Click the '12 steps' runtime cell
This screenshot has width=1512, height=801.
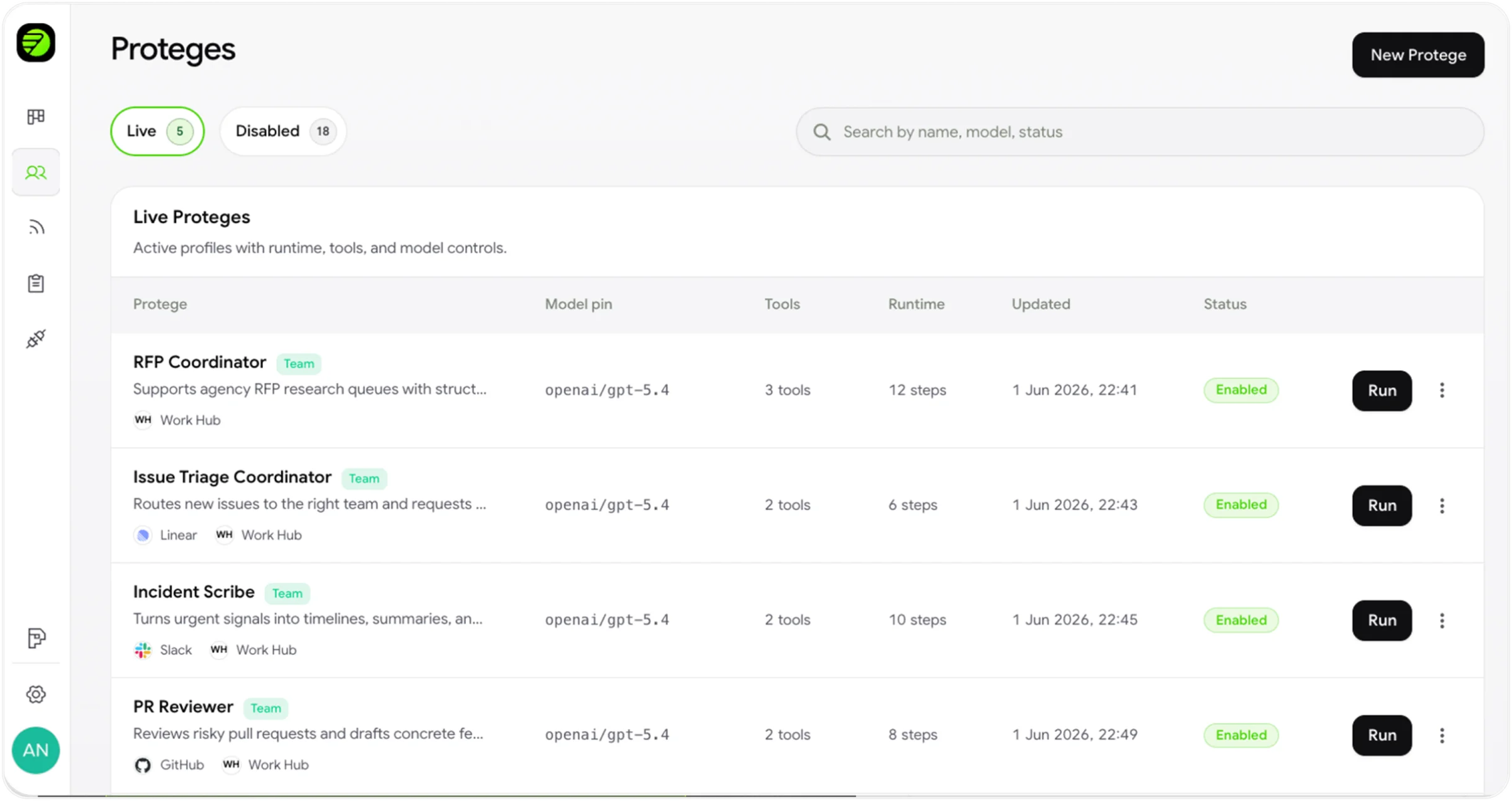917,390
